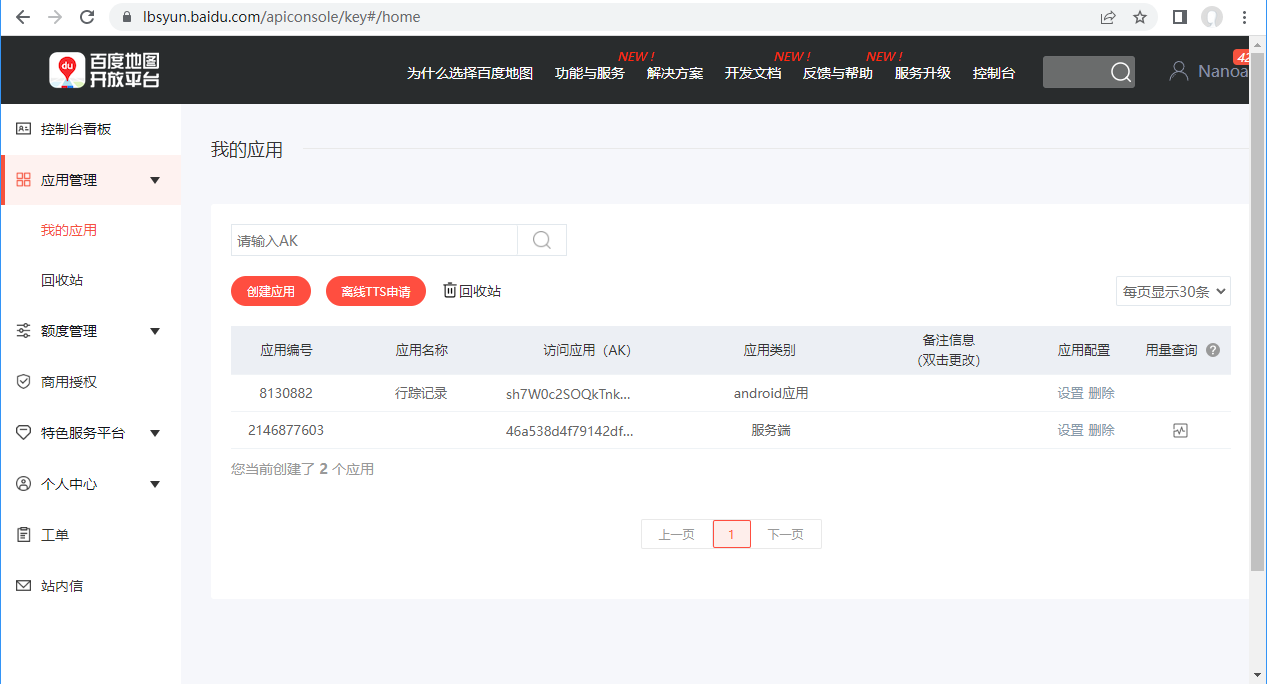1267x684 pixels.
Task: Click the Nanoa username text
Action: click(1223, 71)
